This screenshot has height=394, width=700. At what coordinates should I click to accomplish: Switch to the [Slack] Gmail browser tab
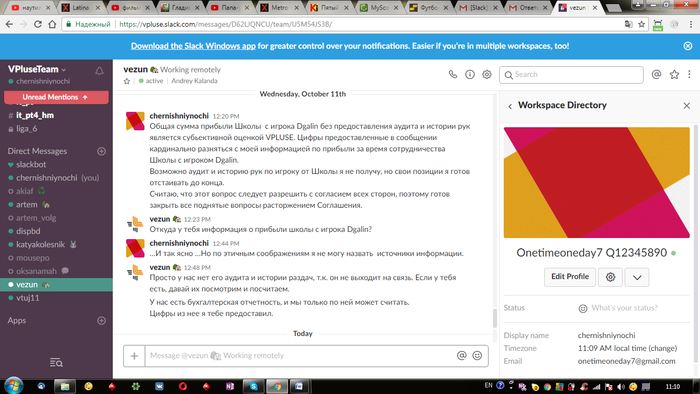pyautogui.click(x=479, y=8)
